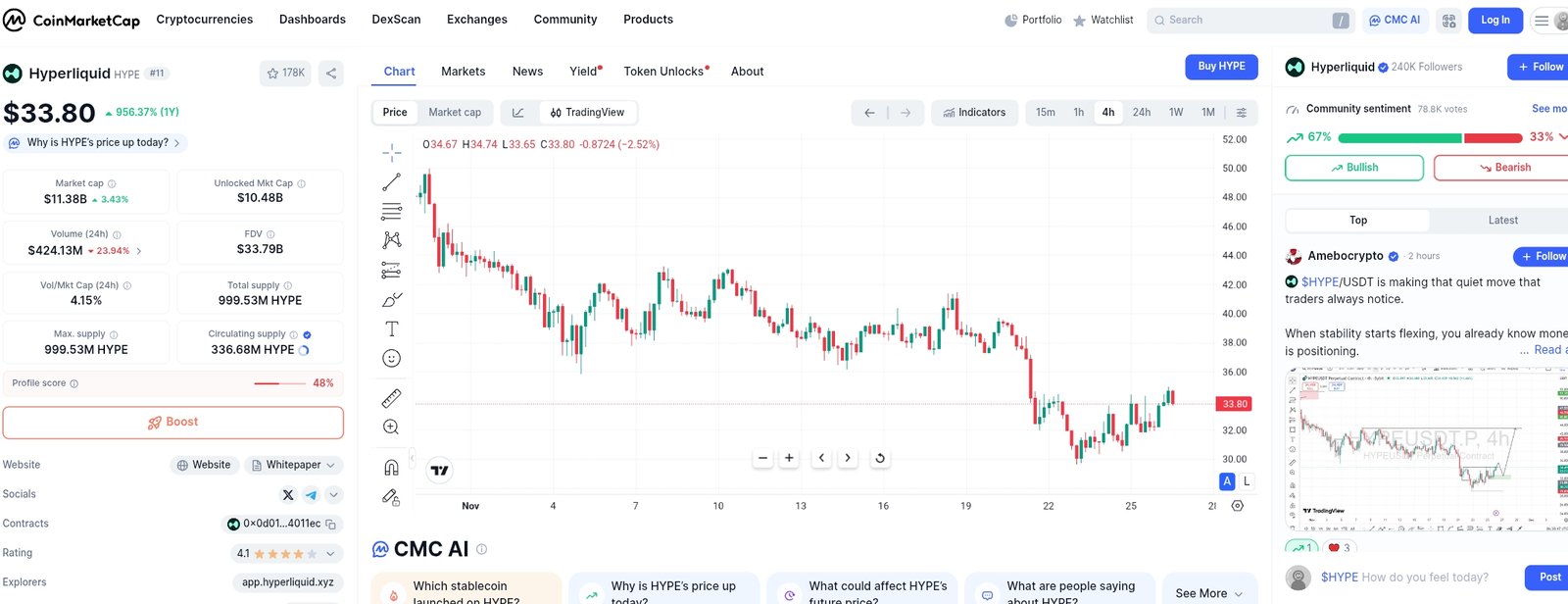The height and width of the screenshot is (604, 1568).
Task: Open the Token Unlocks tab
Action: 665,72
